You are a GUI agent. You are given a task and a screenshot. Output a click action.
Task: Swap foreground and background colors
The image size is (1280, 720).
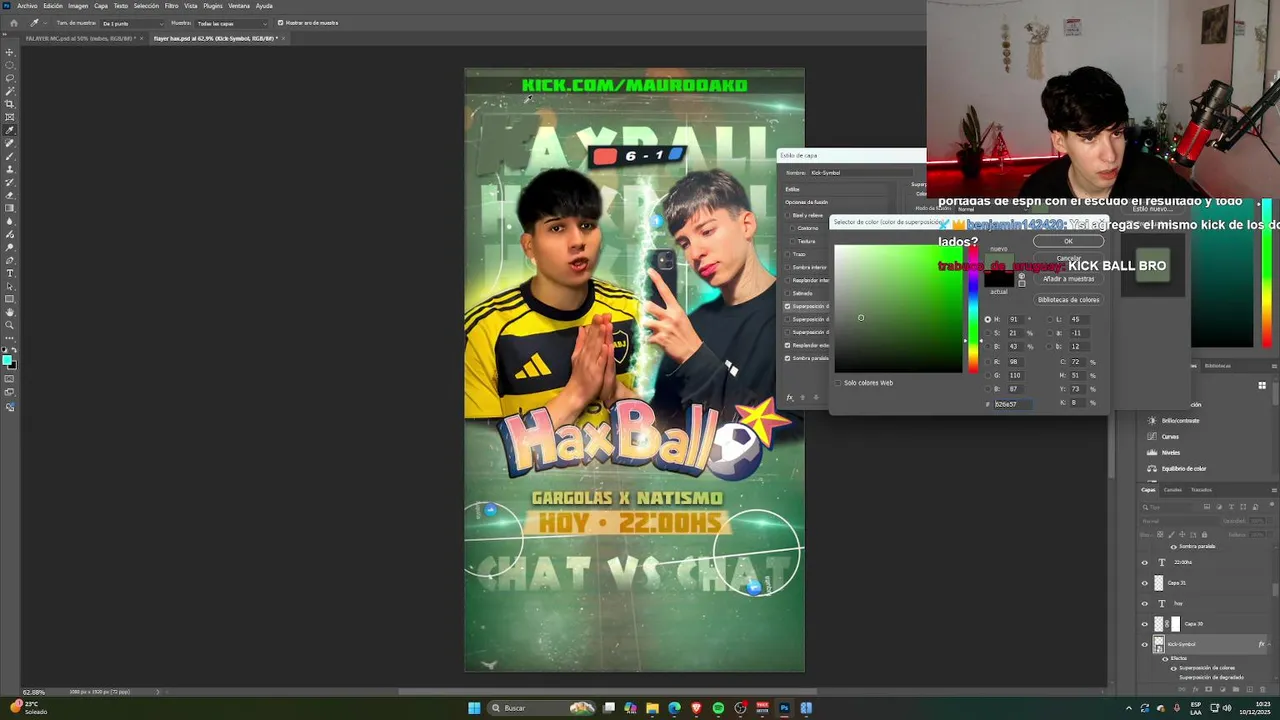[x=14, y=350]
